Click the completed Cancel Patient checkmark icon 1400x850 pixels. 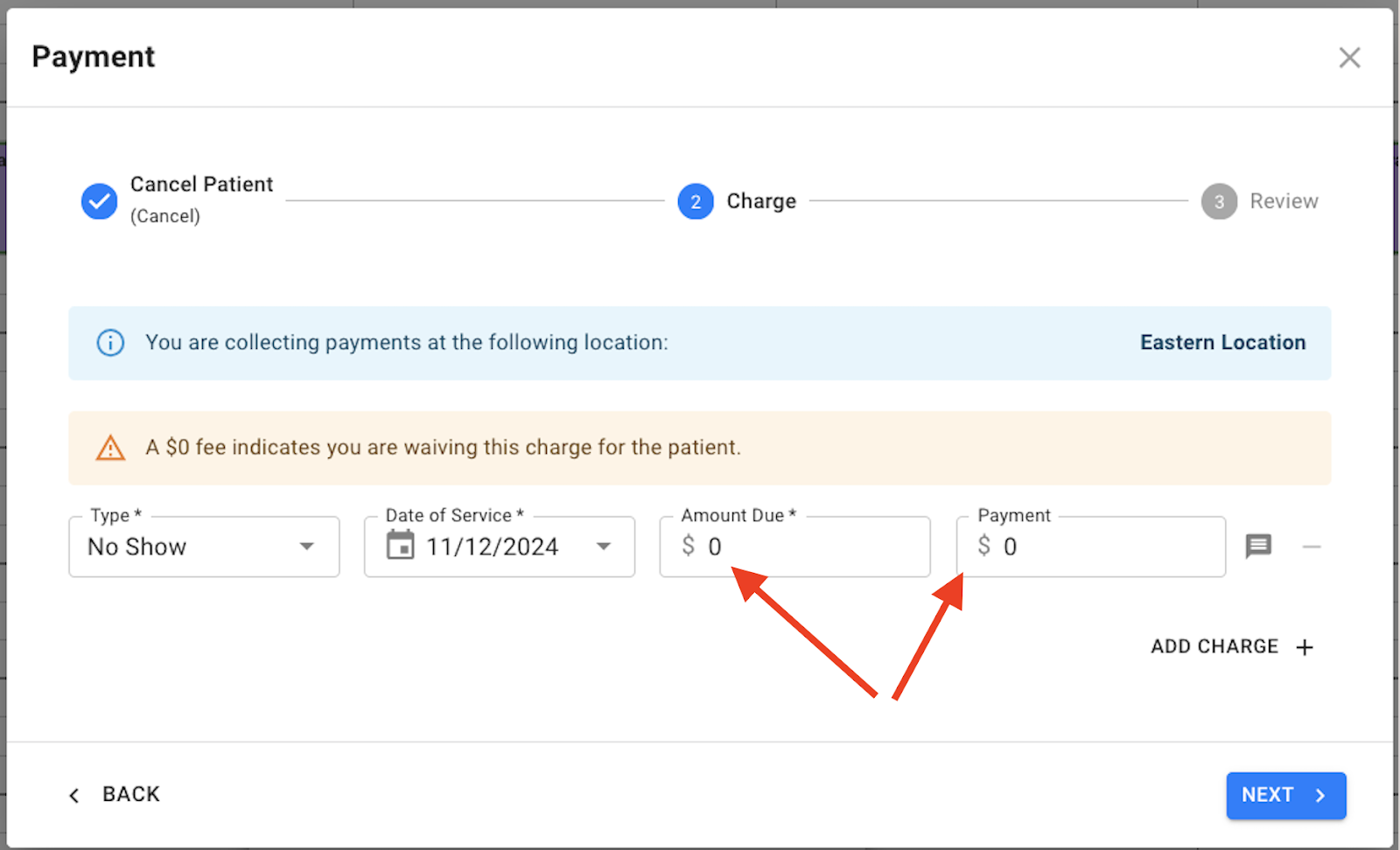(100, 201)
